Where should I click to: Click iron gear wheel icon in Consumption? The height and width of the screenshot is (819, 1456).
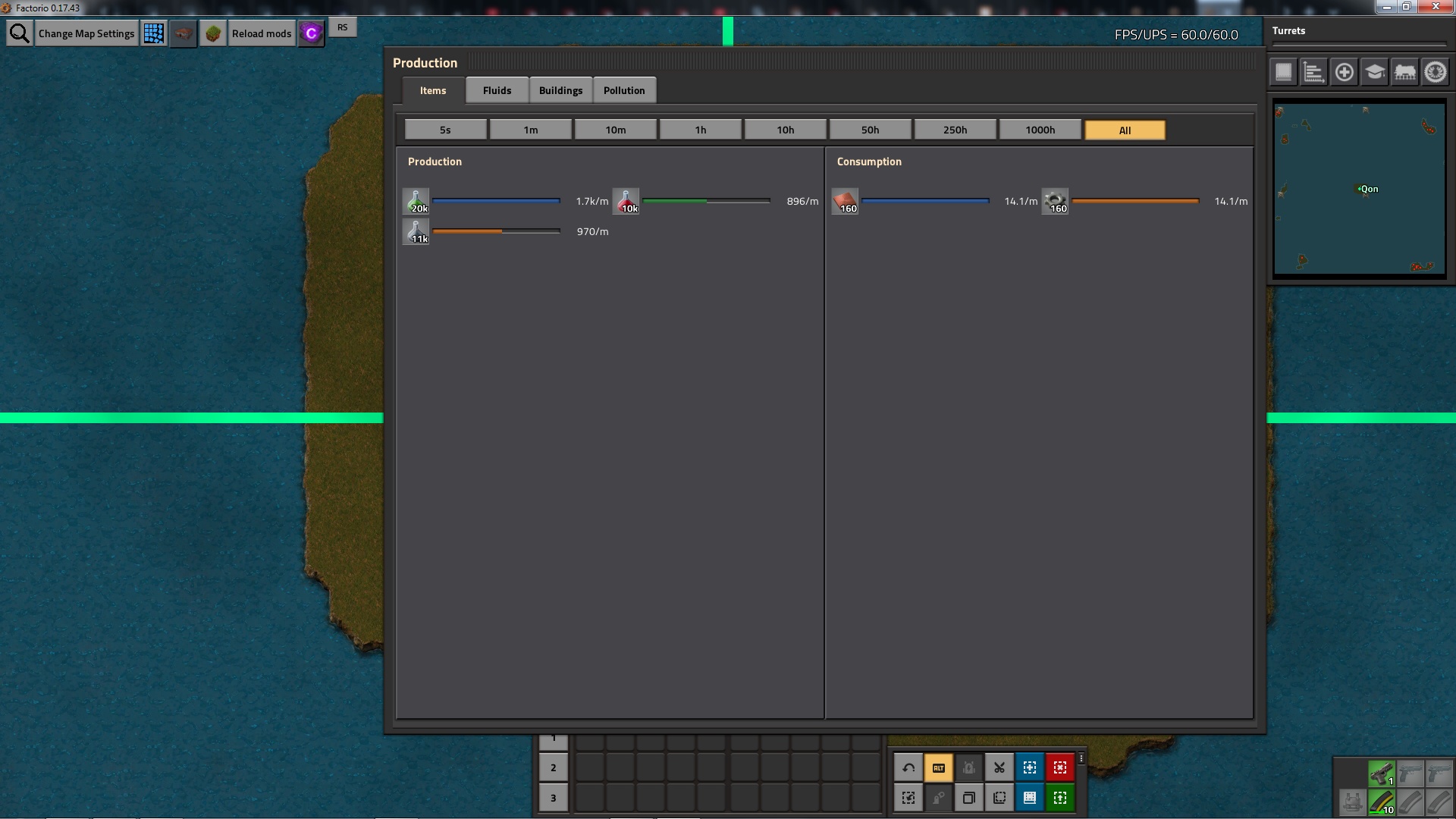point(1055,201)
